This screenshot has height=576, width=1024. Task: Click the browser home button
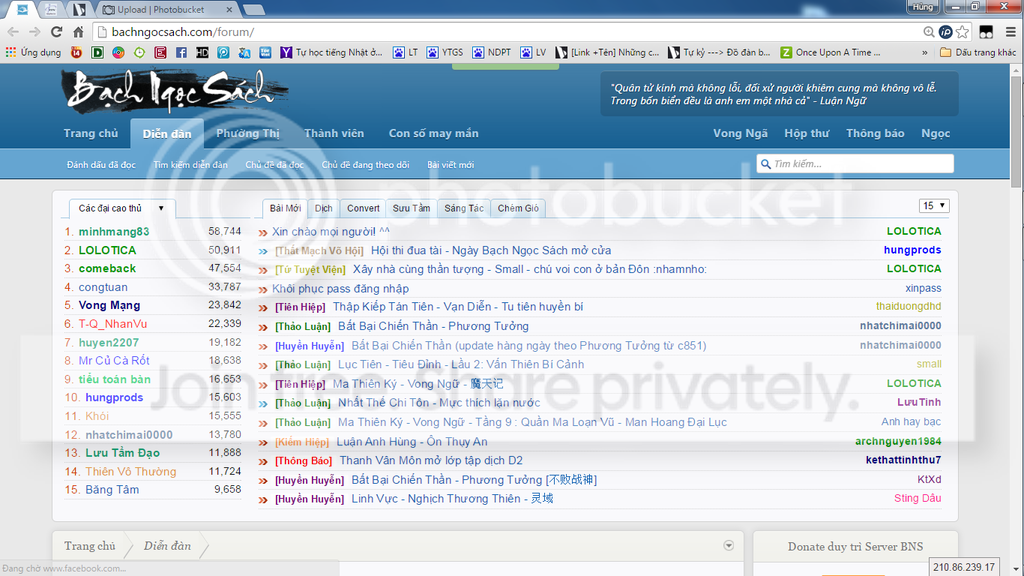click(79, 32)
